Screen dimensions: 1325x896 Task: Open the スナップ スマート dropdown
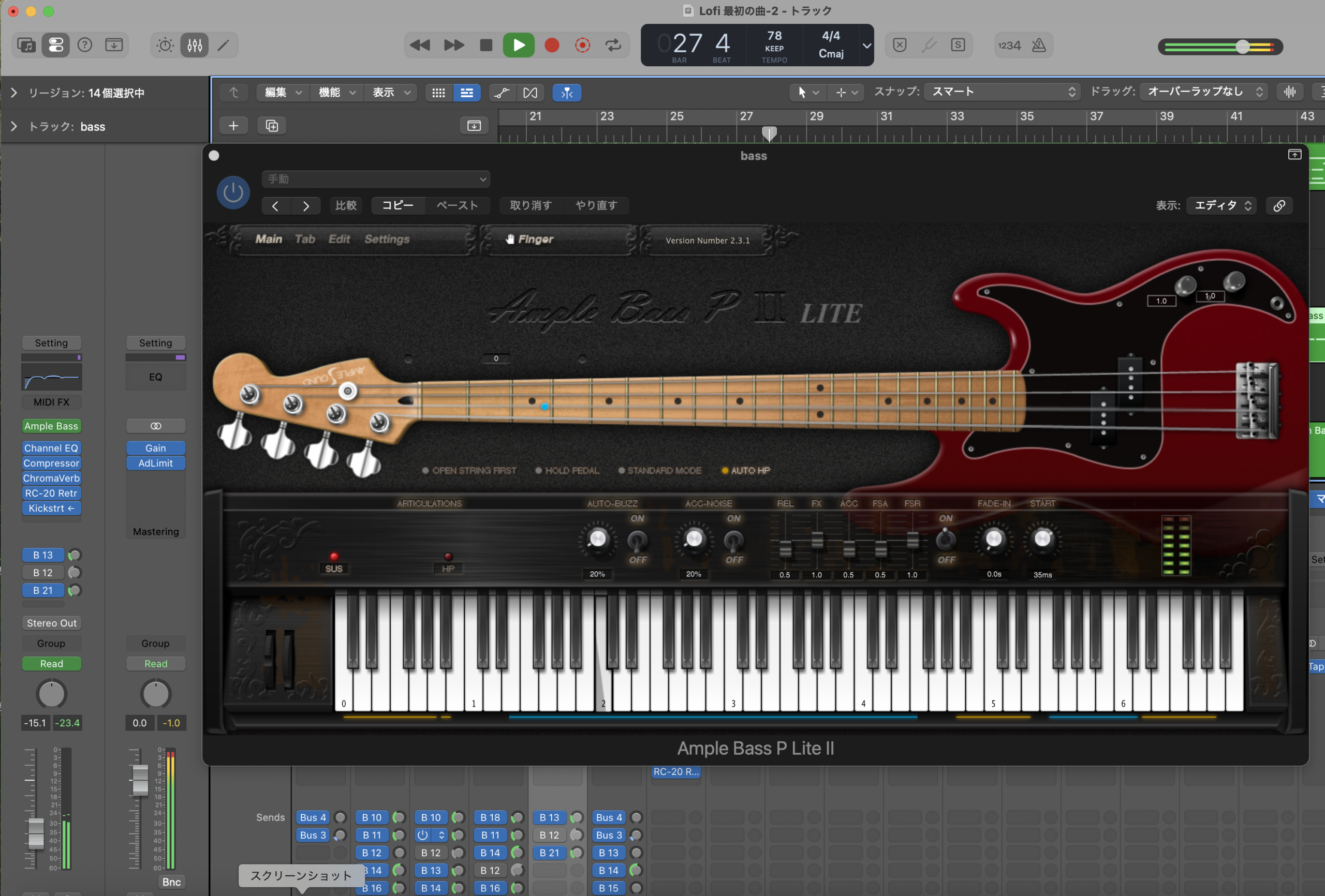click(x=1002, y=92)
